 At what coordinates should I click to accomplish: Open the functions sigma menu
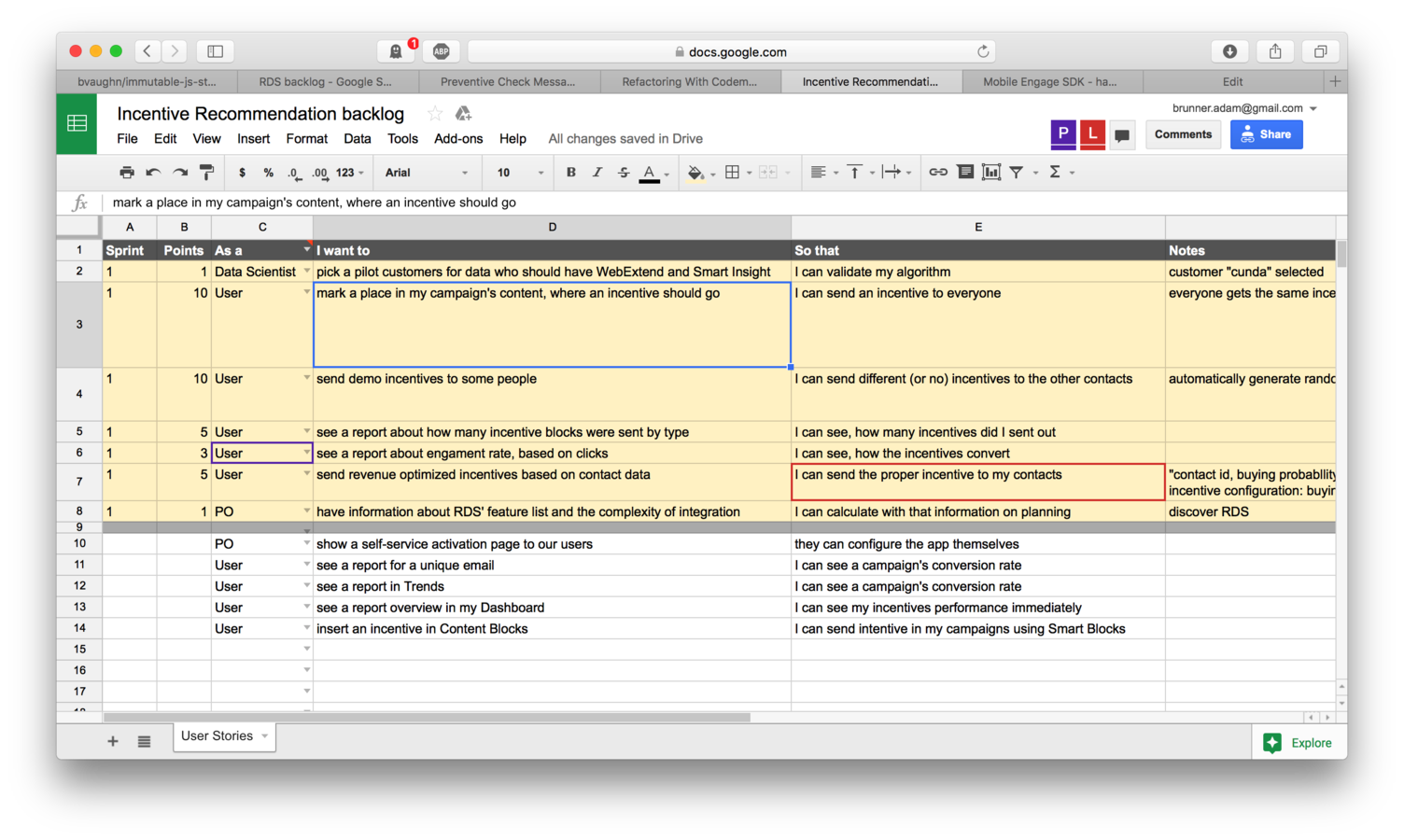1060,173
